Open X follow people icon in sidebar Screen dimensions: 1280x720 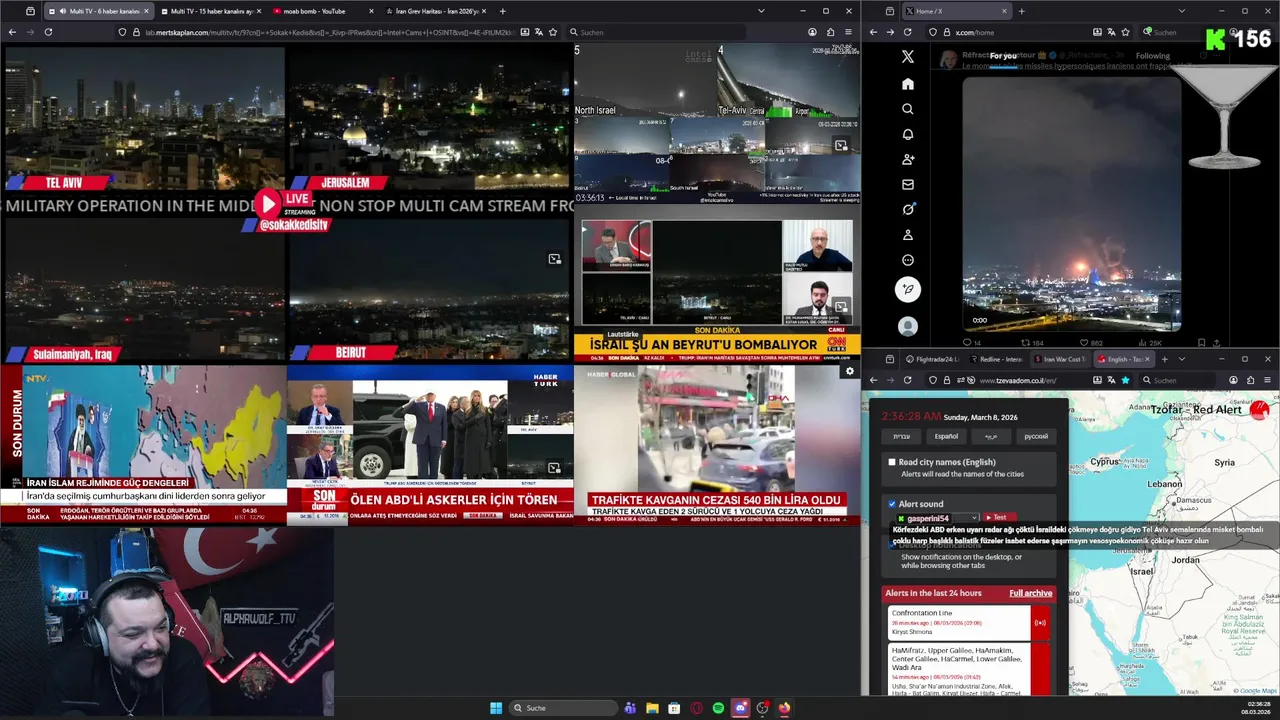908,159
